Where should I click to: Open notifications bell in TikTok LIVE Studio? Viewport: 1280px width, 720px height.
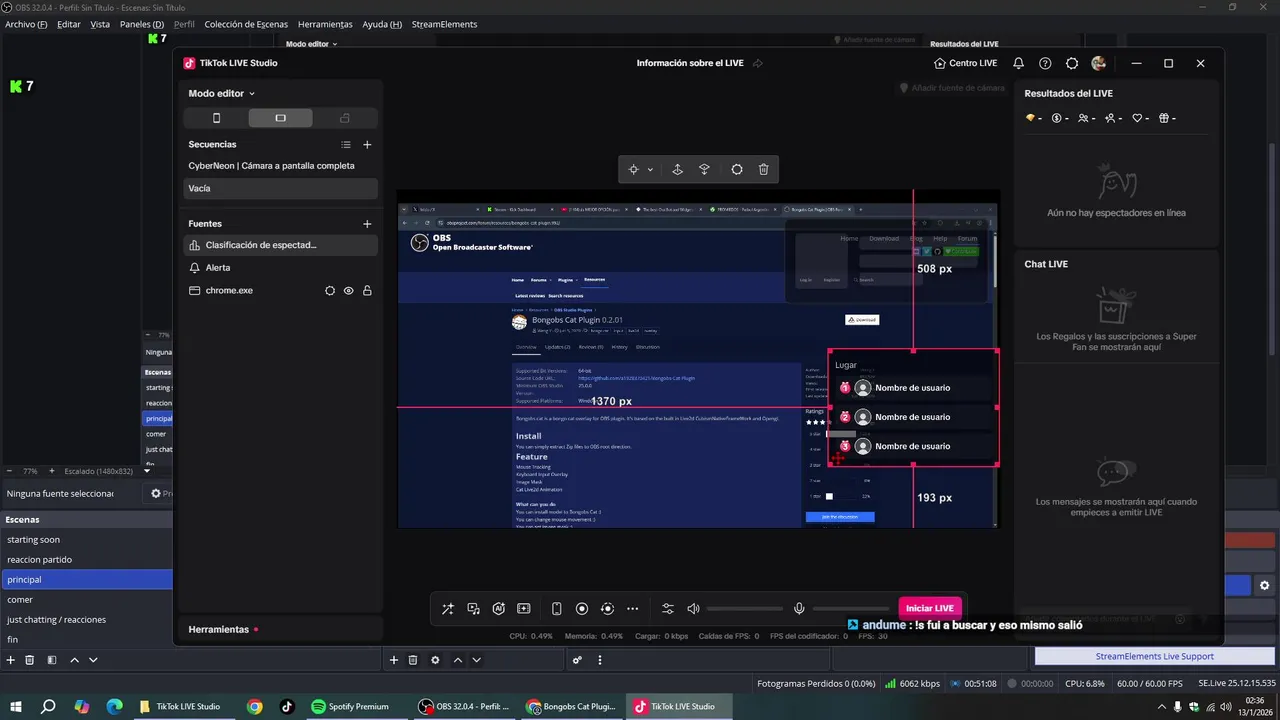coord(1018,63)
